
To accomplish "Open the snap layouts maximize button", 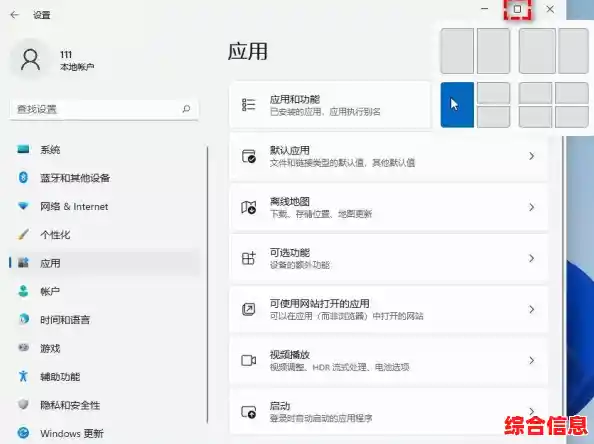I will coord(517,9).
